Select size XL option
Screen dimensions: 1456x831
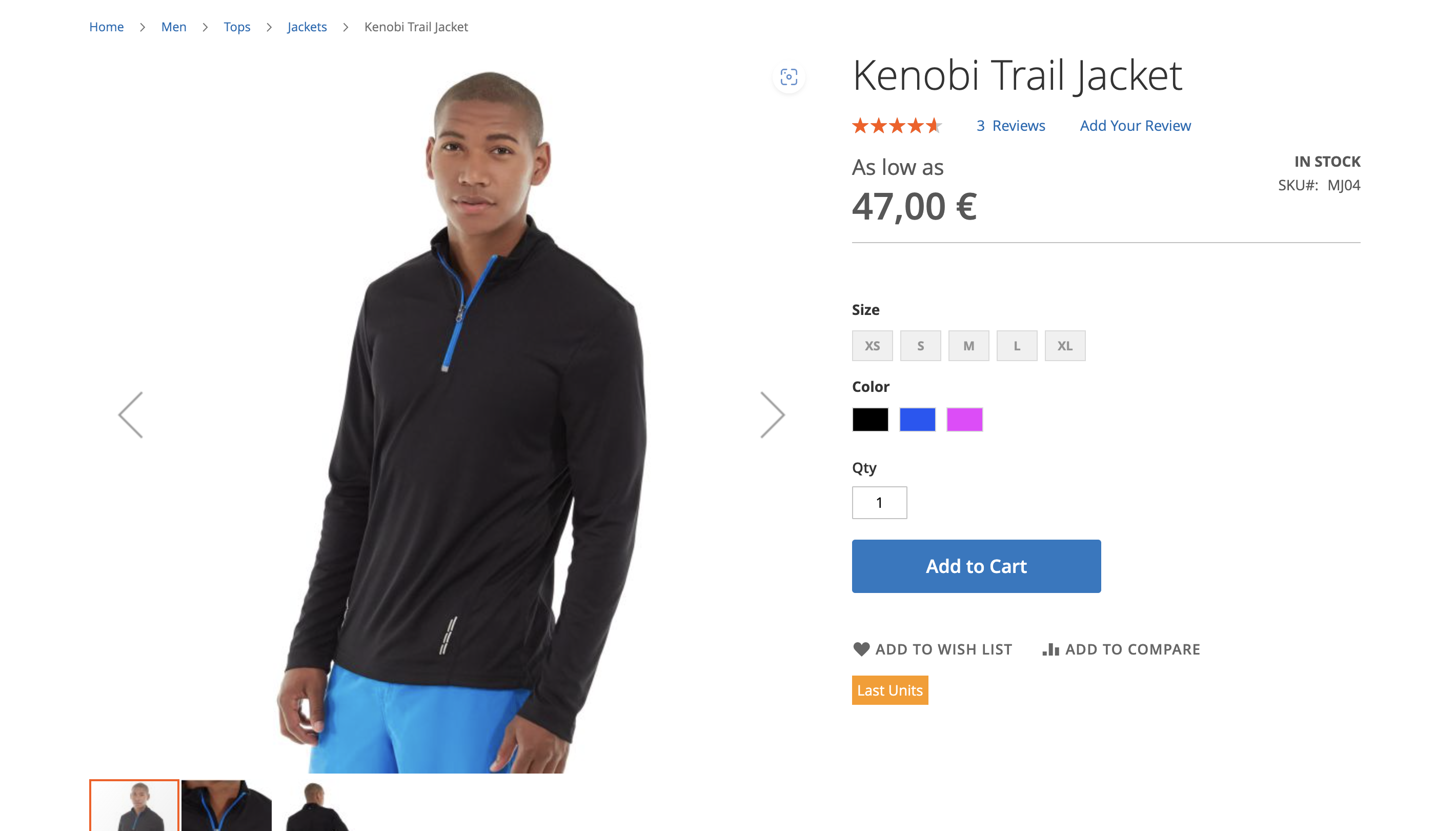click(x=1064, y=346)
